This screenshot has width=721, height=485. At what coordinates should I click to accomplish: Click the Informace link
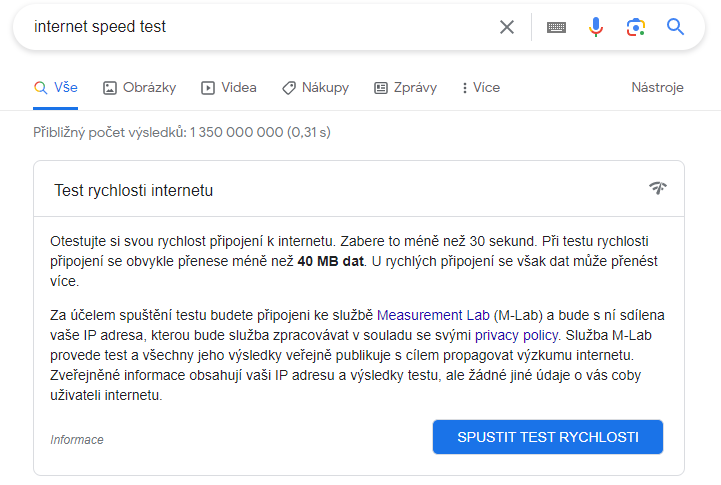pyautogui.click(x=77, y=440)
